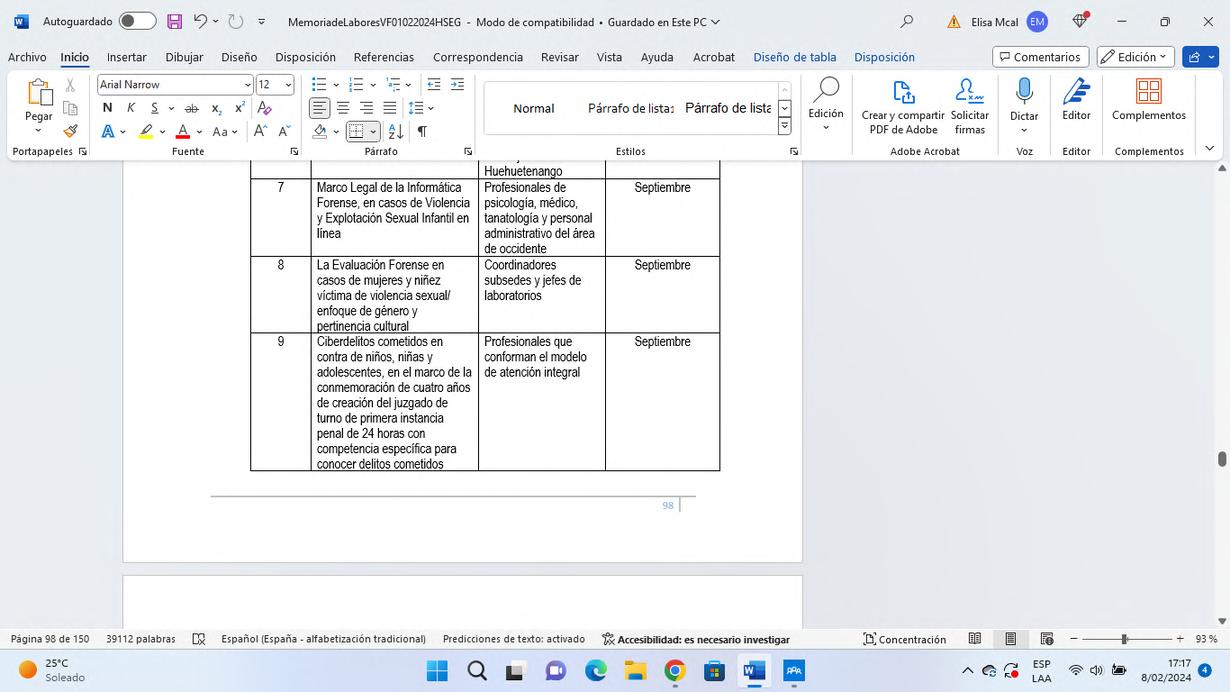Click the Numbering list icon
Image resolution: width=1230 pixels, height=692 pixels.
point(356,85)
